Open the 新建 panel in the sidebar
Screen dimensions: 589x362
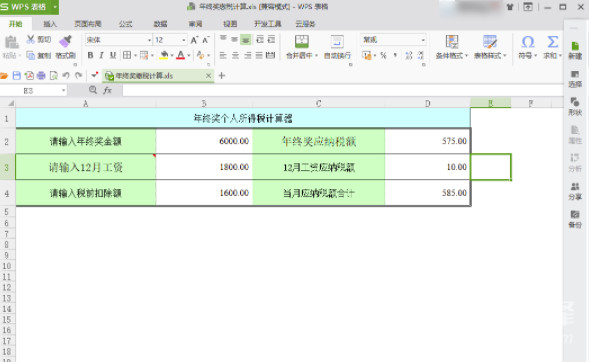(575, 50)
